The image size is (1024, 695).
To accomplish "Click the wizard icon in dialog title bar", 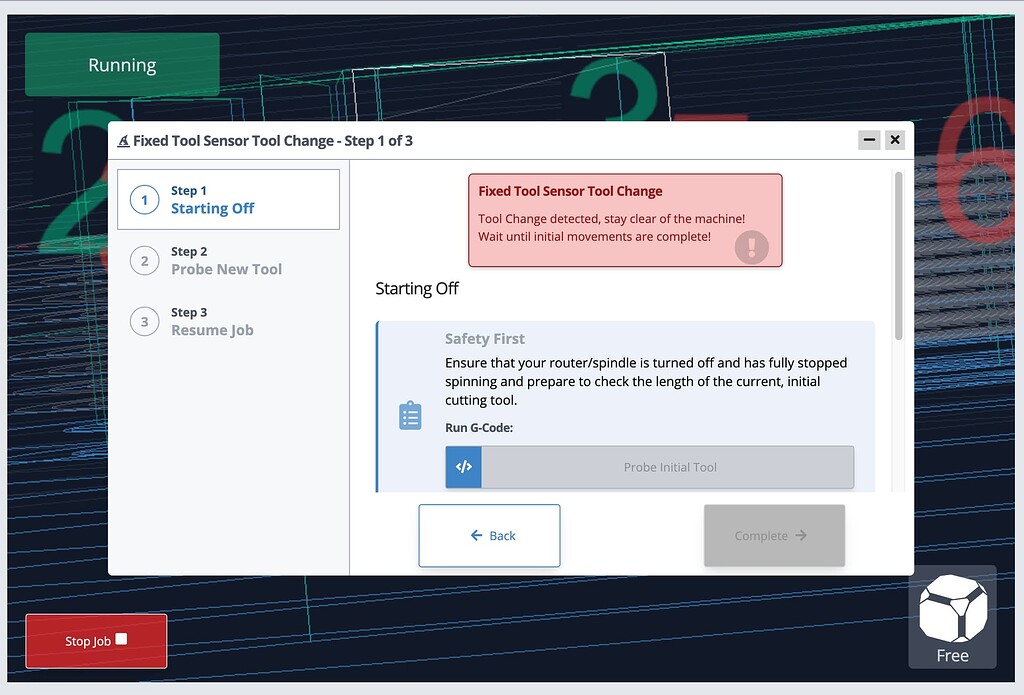I will 123,141.
